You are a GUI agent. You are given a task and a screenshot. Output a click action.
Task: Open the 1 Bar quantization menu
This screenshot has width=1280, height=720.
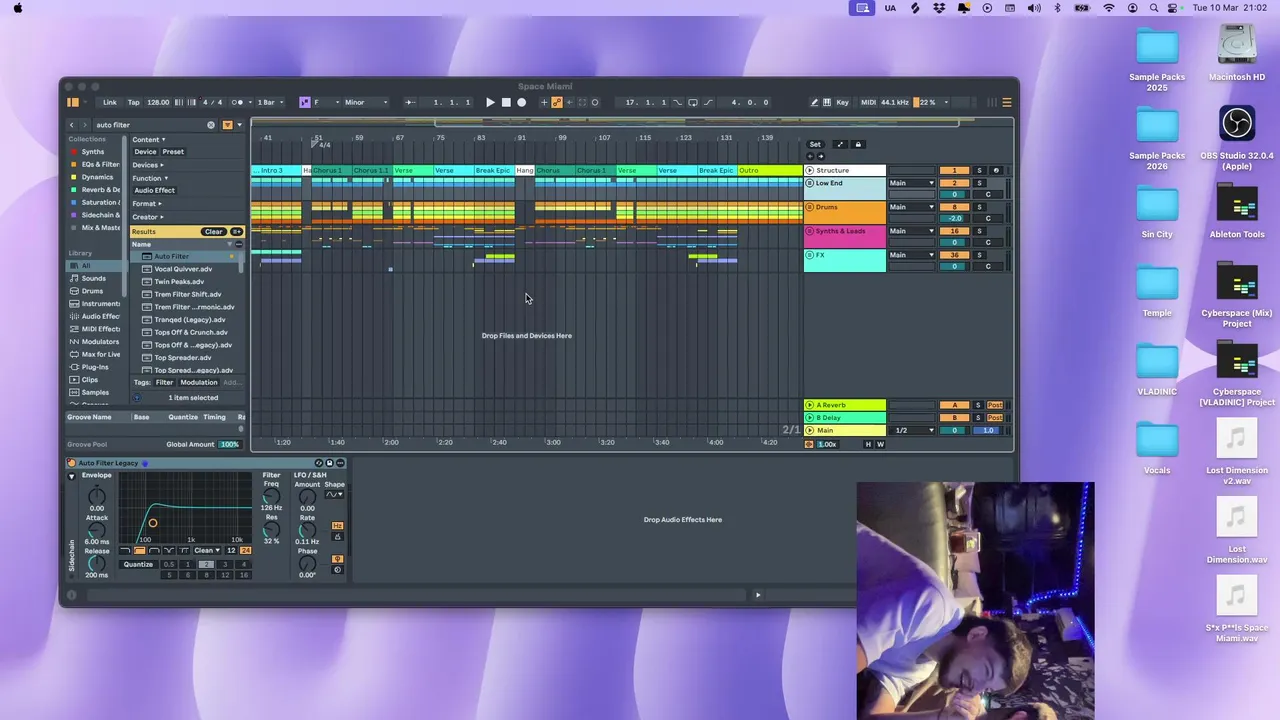[x=271, y=102]
